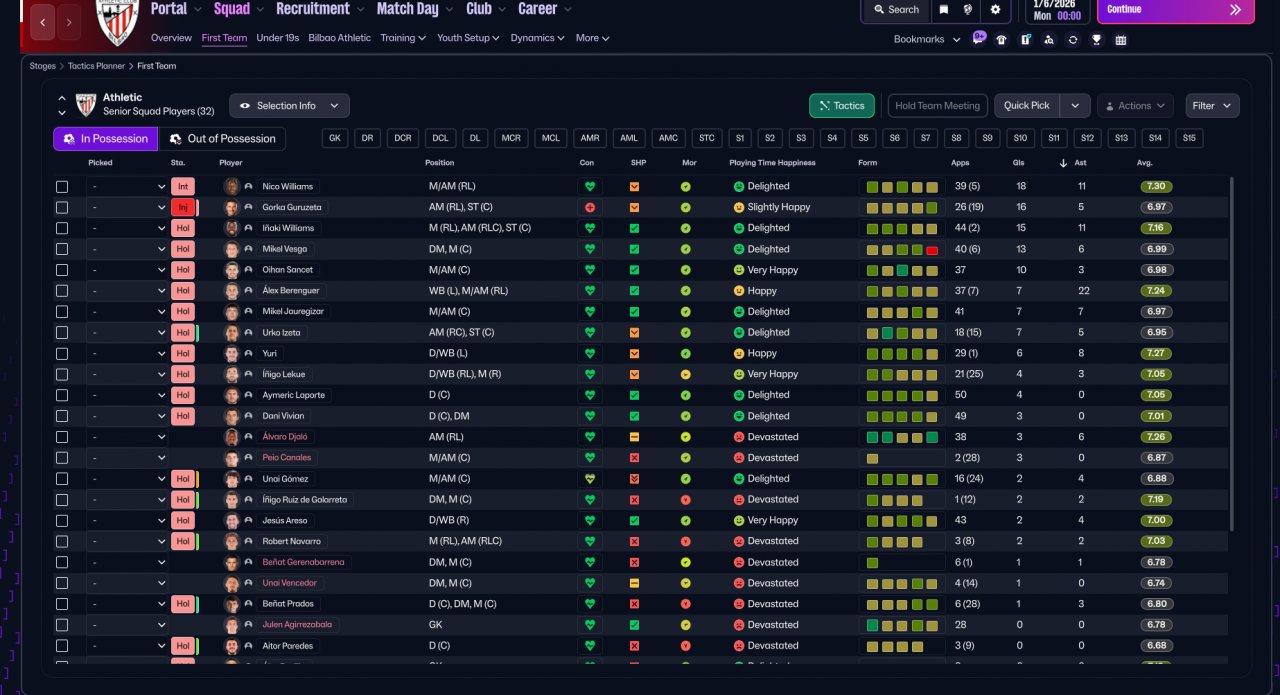Click the Continue button
The height and width of the screenshot is (695, 1280).
[x=1175, y=10]
